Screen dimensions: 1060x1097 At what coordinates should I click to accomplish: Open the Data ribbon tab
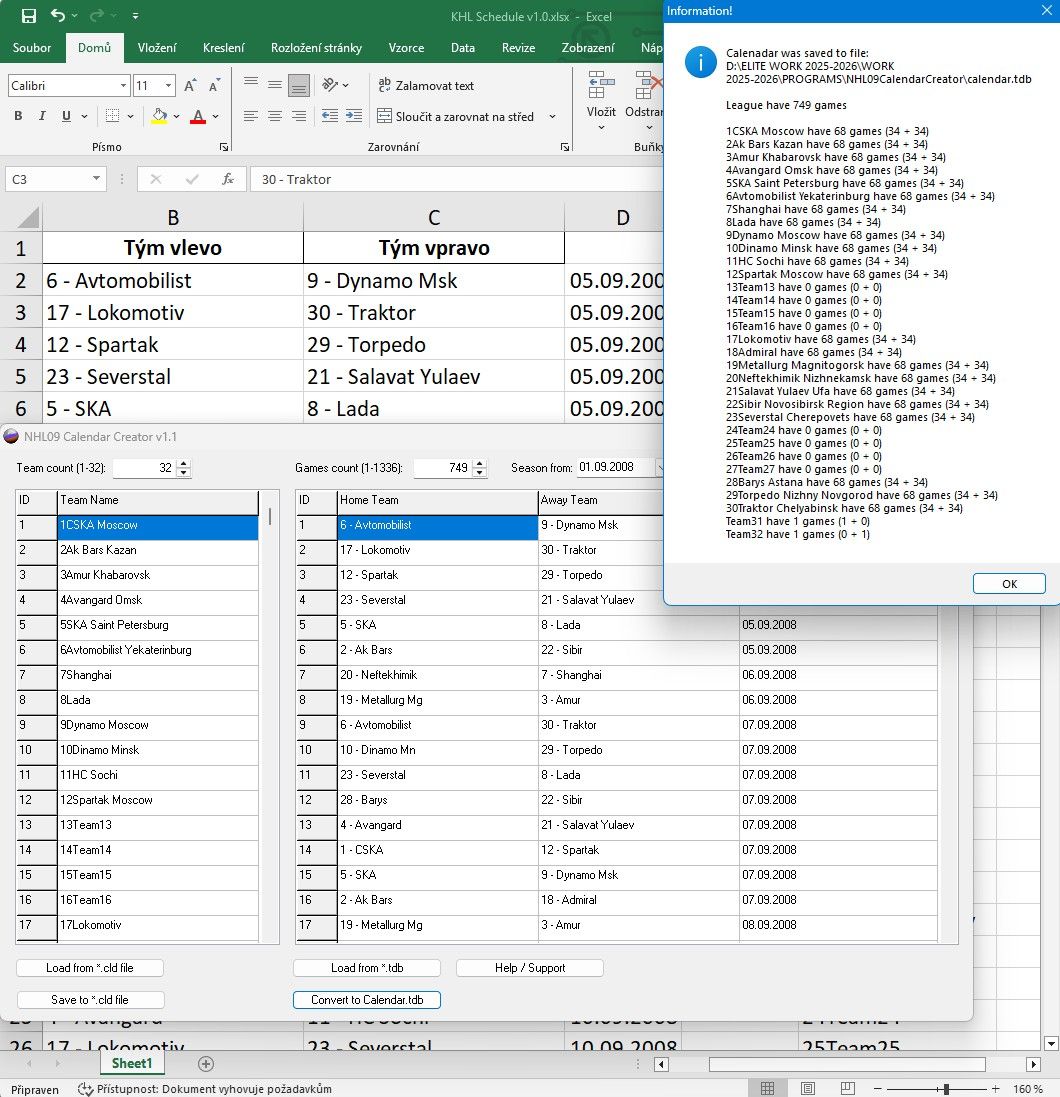pos(462,48)
